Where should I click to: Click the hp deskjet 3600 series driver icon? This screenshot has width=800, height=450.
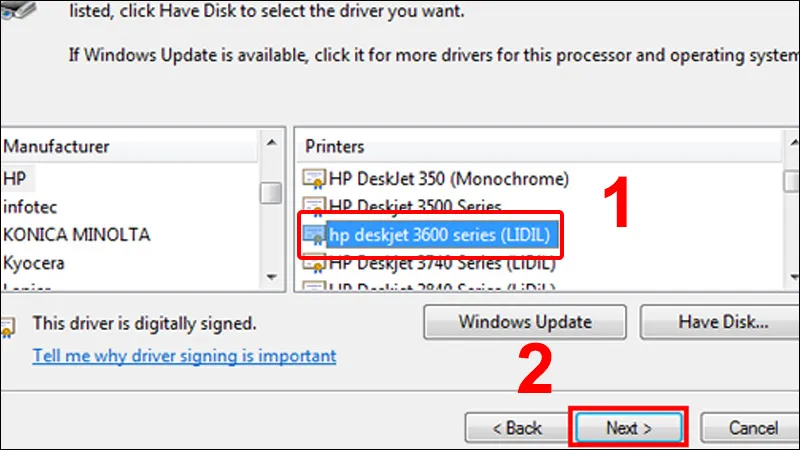click(x=315, y=235)
